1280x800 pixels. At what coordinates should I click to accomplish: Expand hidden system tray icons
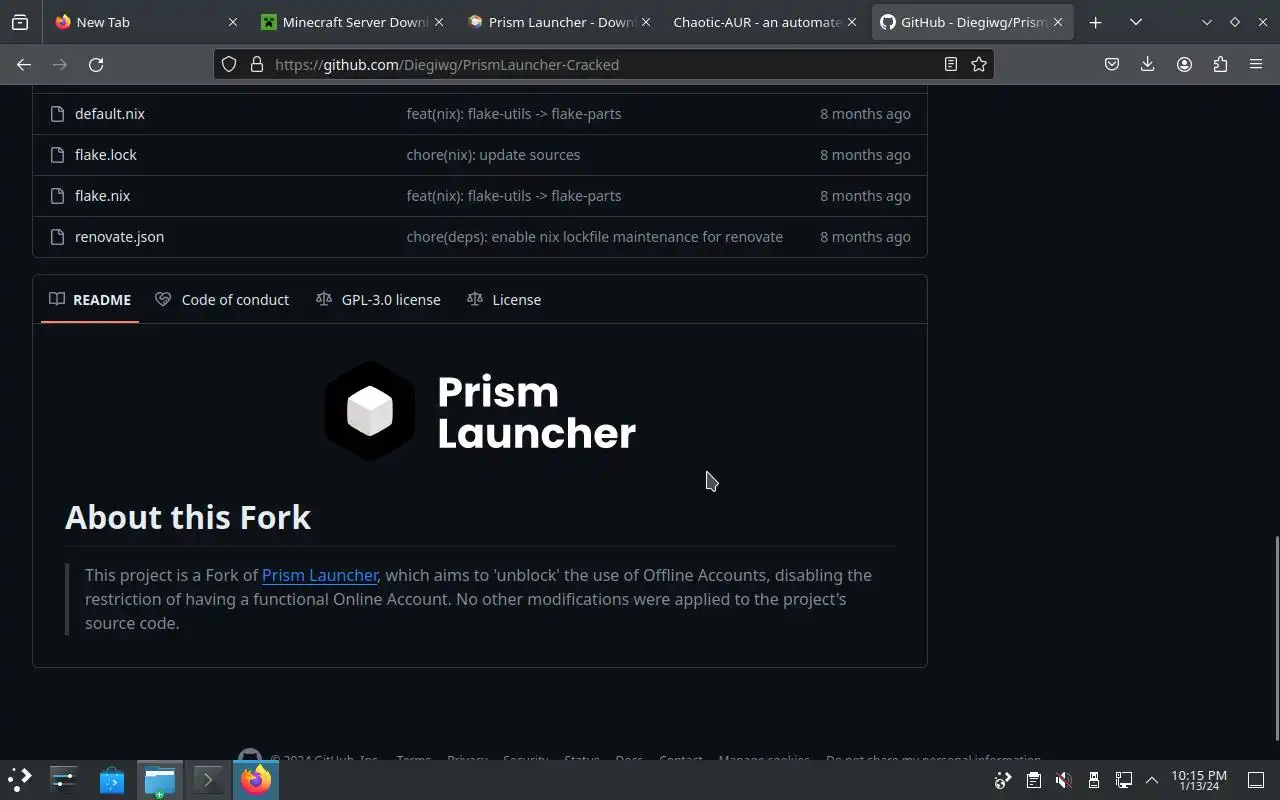pyautogui.click(x=1151, y=780)
